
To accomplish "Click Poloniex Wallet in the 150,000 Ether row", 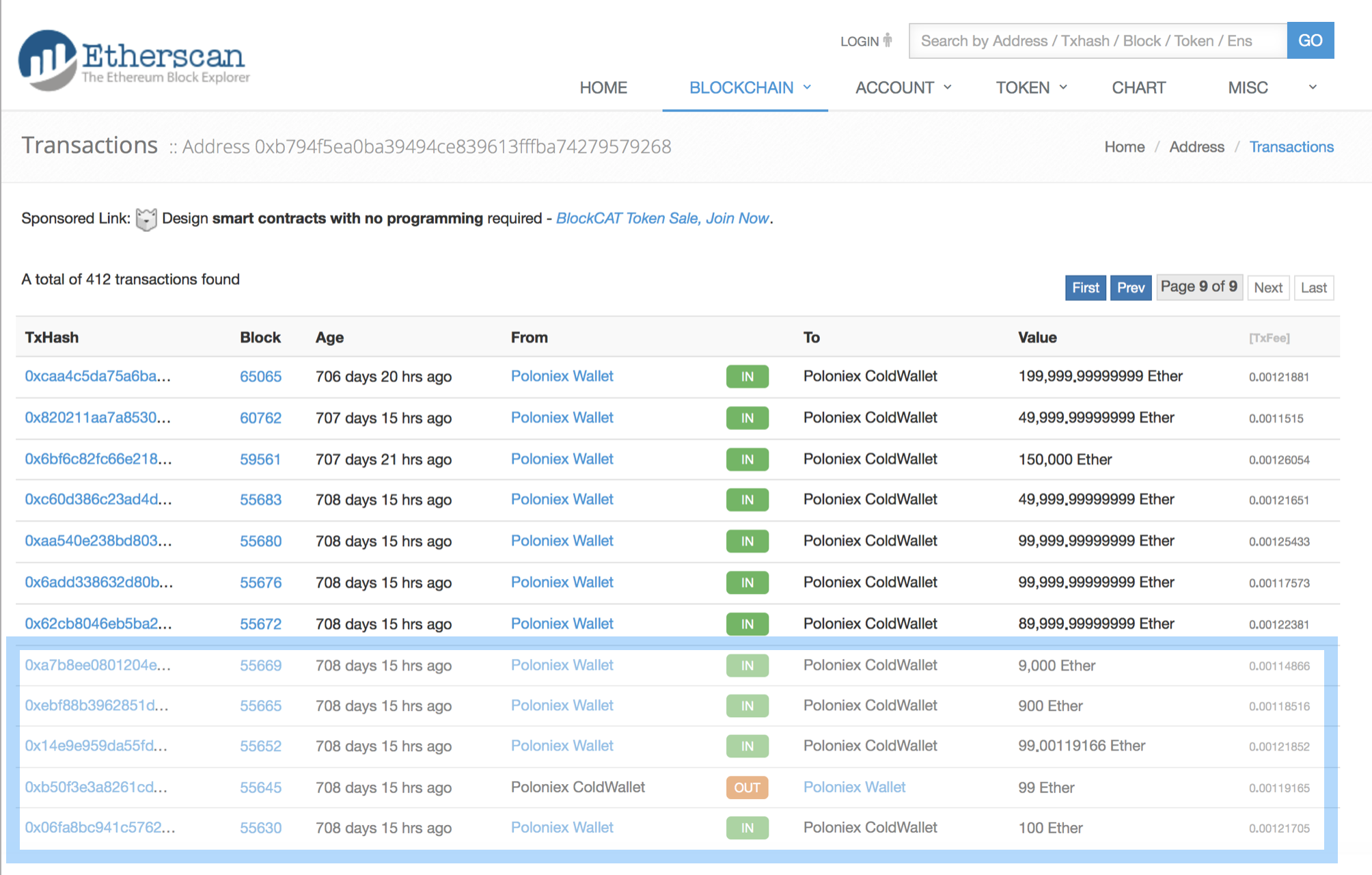I will pyautogui.click(x=562, y=459).
